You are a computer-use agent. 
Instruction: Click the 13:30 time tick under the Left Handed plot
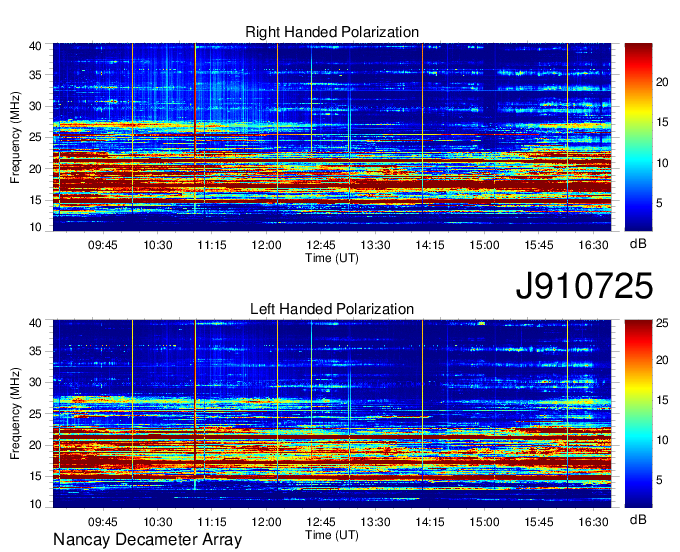pos(376,522)
